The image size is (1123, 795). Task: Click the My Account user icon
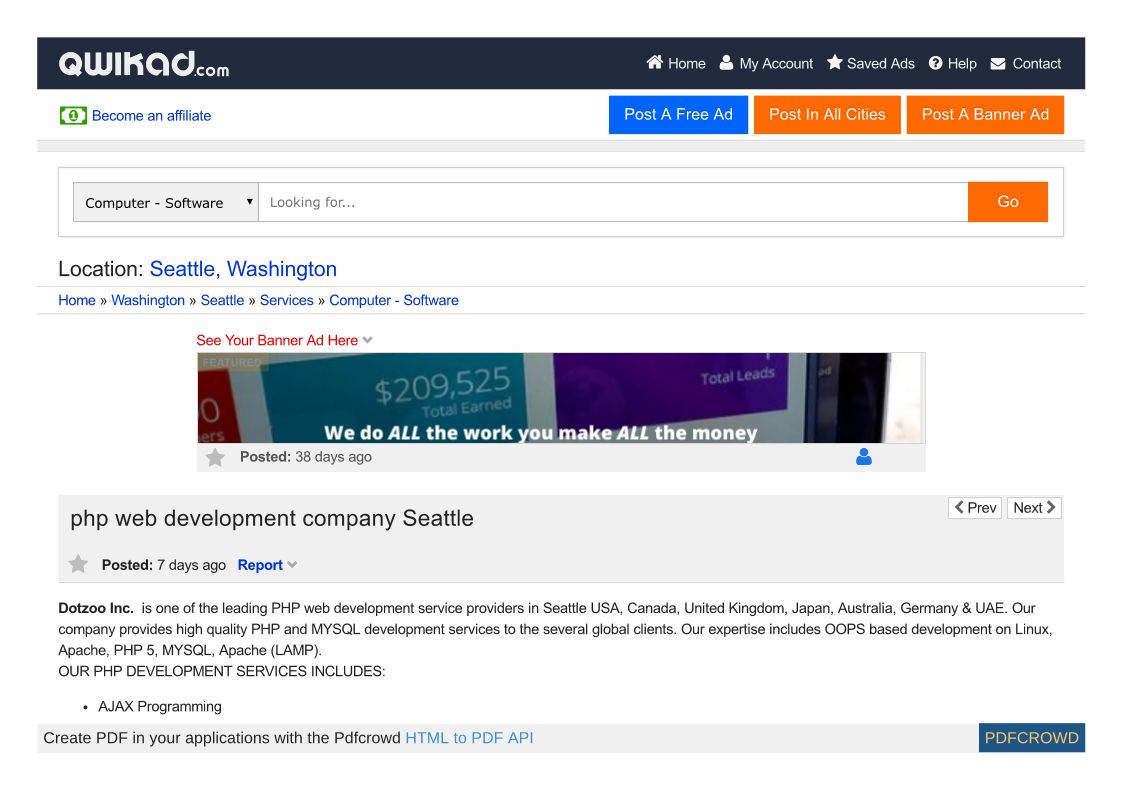tap(727, 63)
